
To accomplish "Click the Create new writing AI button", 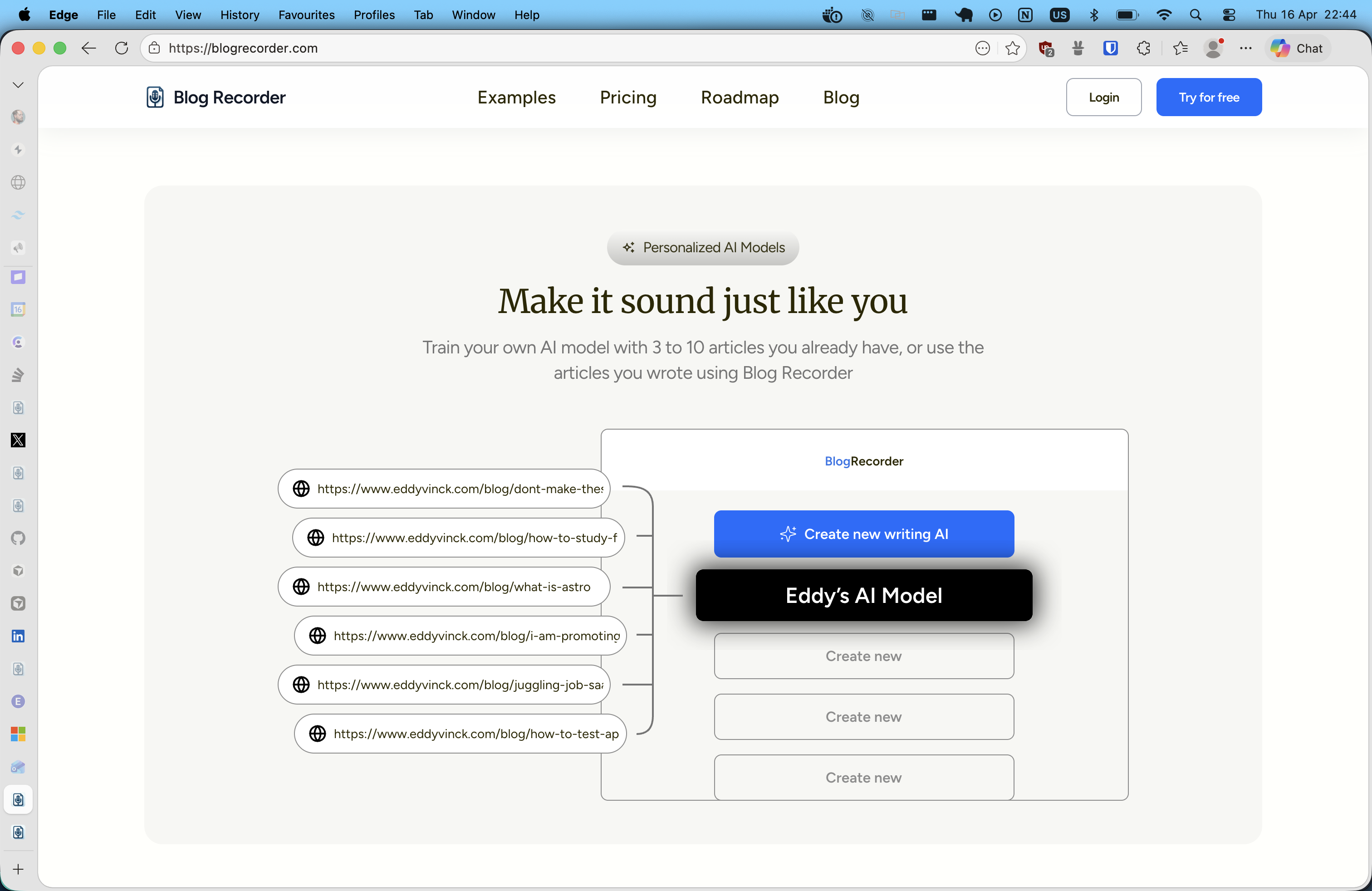I will 863,534.
